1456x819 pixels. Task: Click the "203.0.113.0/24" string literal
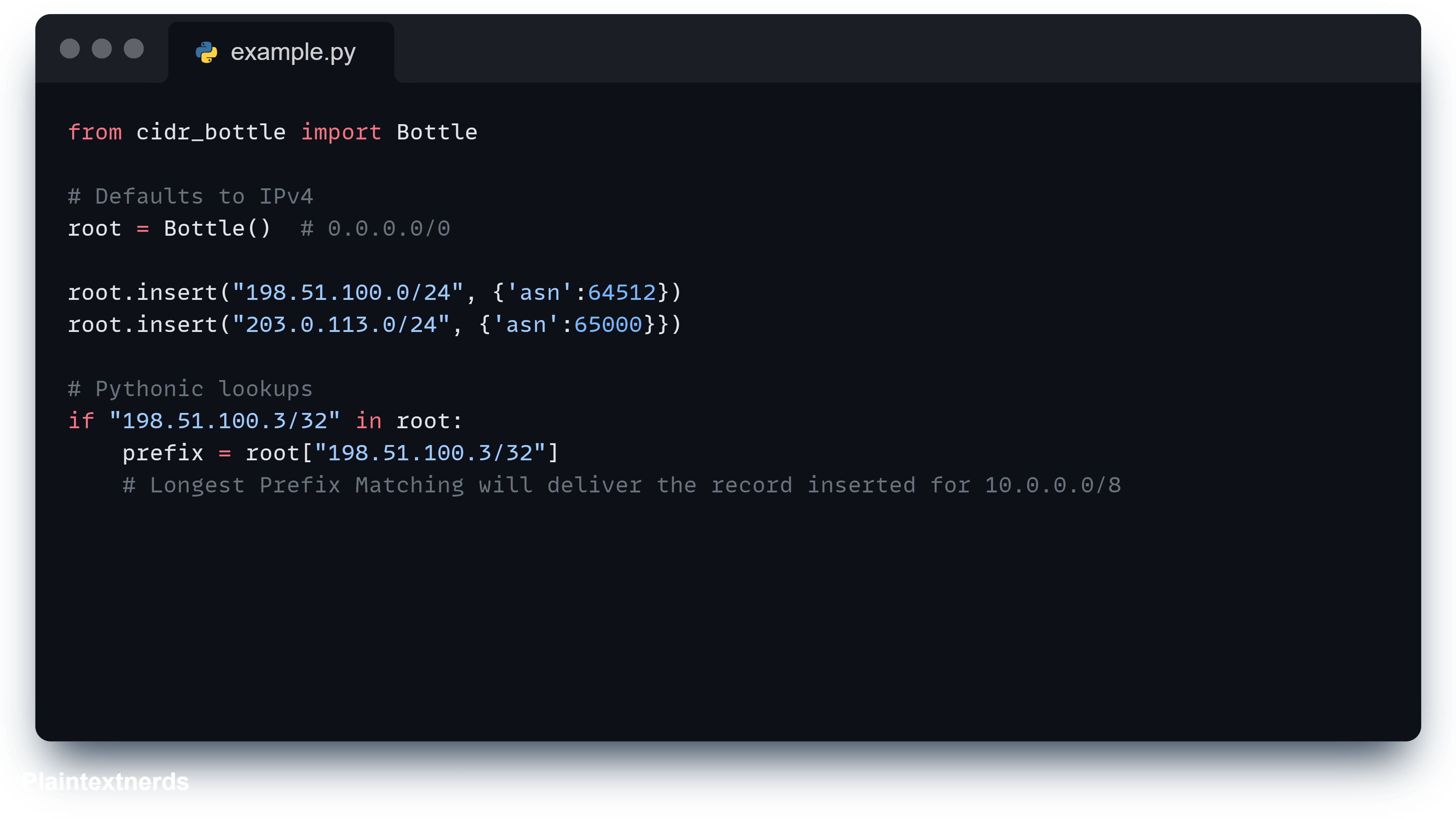[341, 324]
